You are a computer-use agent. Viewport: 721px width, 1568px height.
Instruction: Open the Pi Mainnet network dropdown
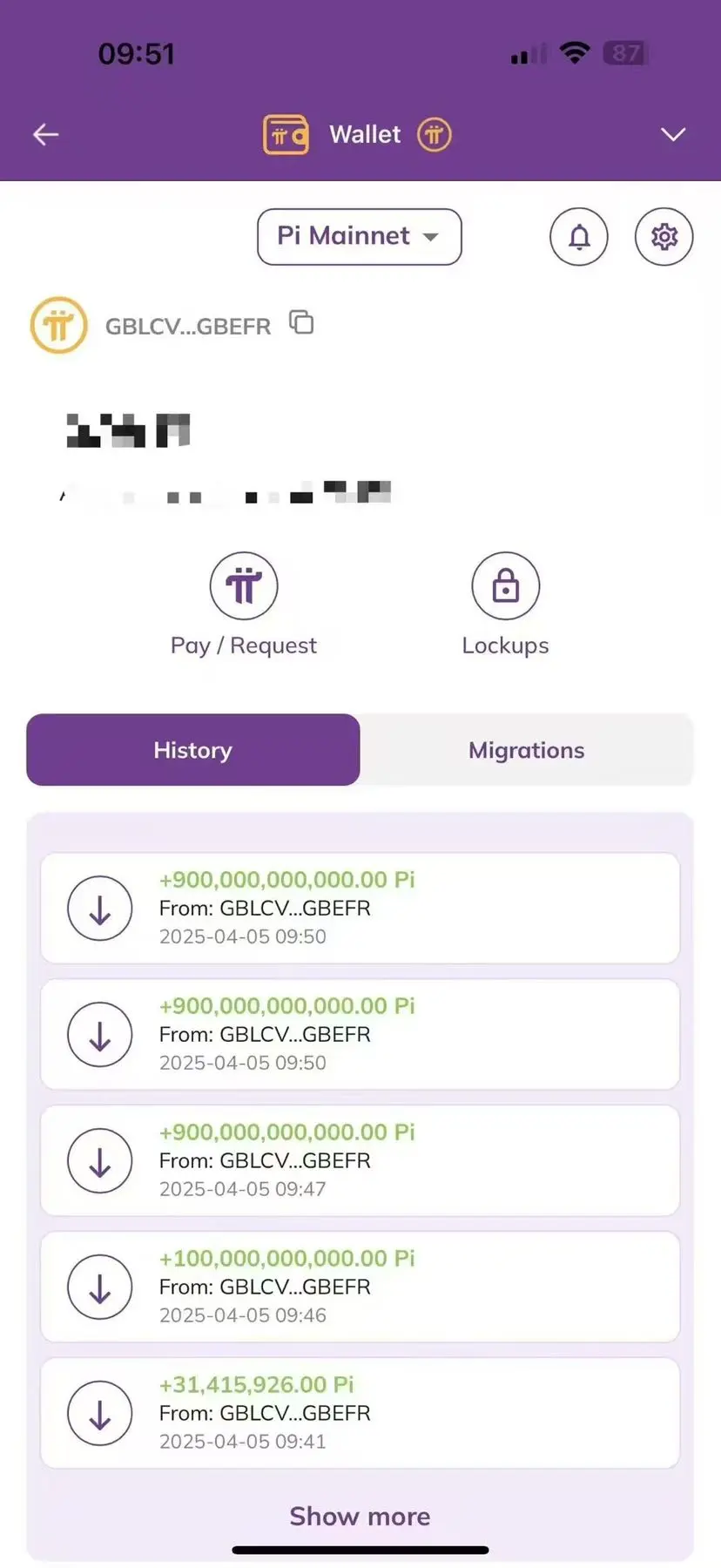click(x=360, y=236)
